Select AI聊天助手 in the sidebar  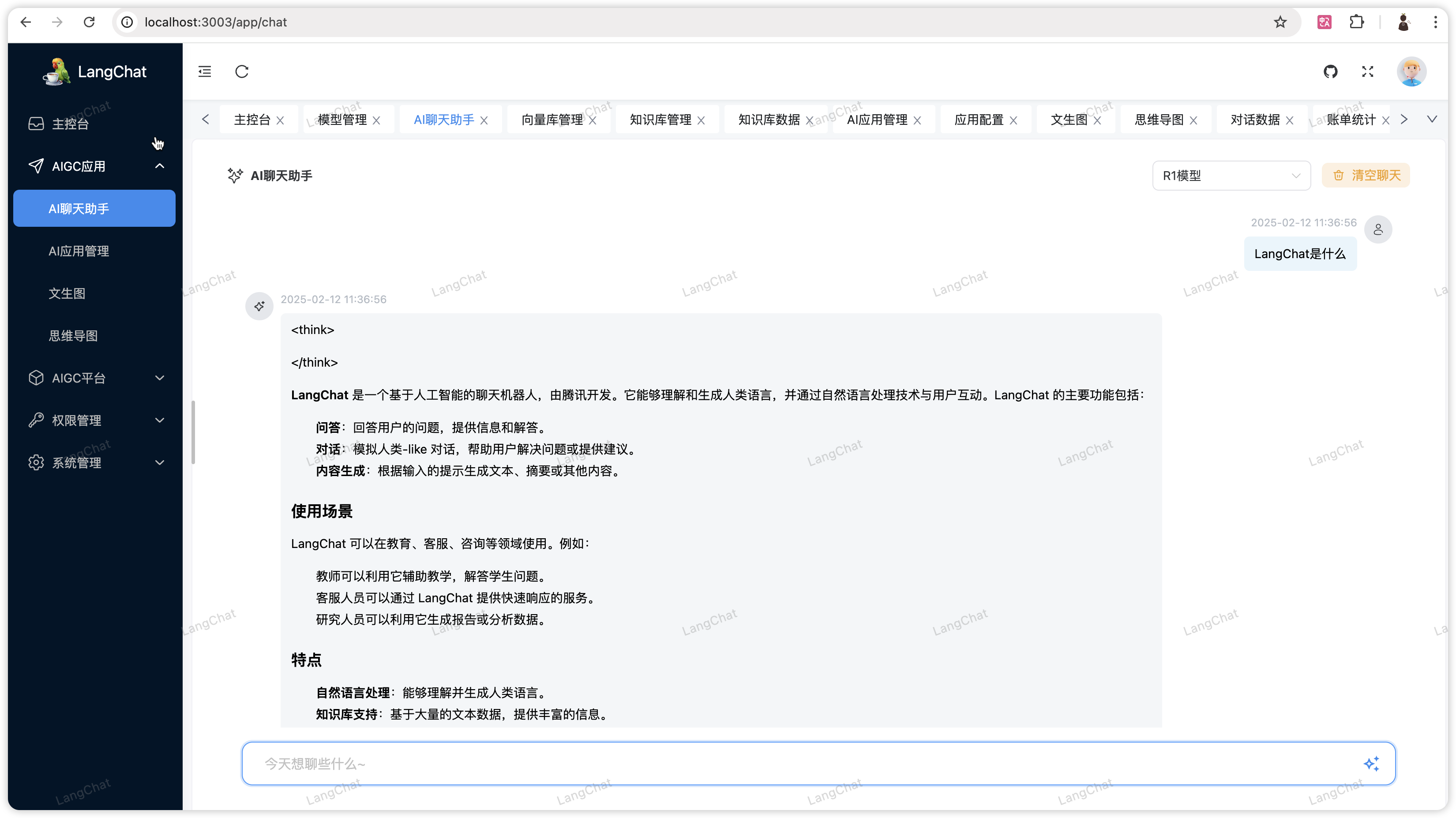tap(94, 209)
